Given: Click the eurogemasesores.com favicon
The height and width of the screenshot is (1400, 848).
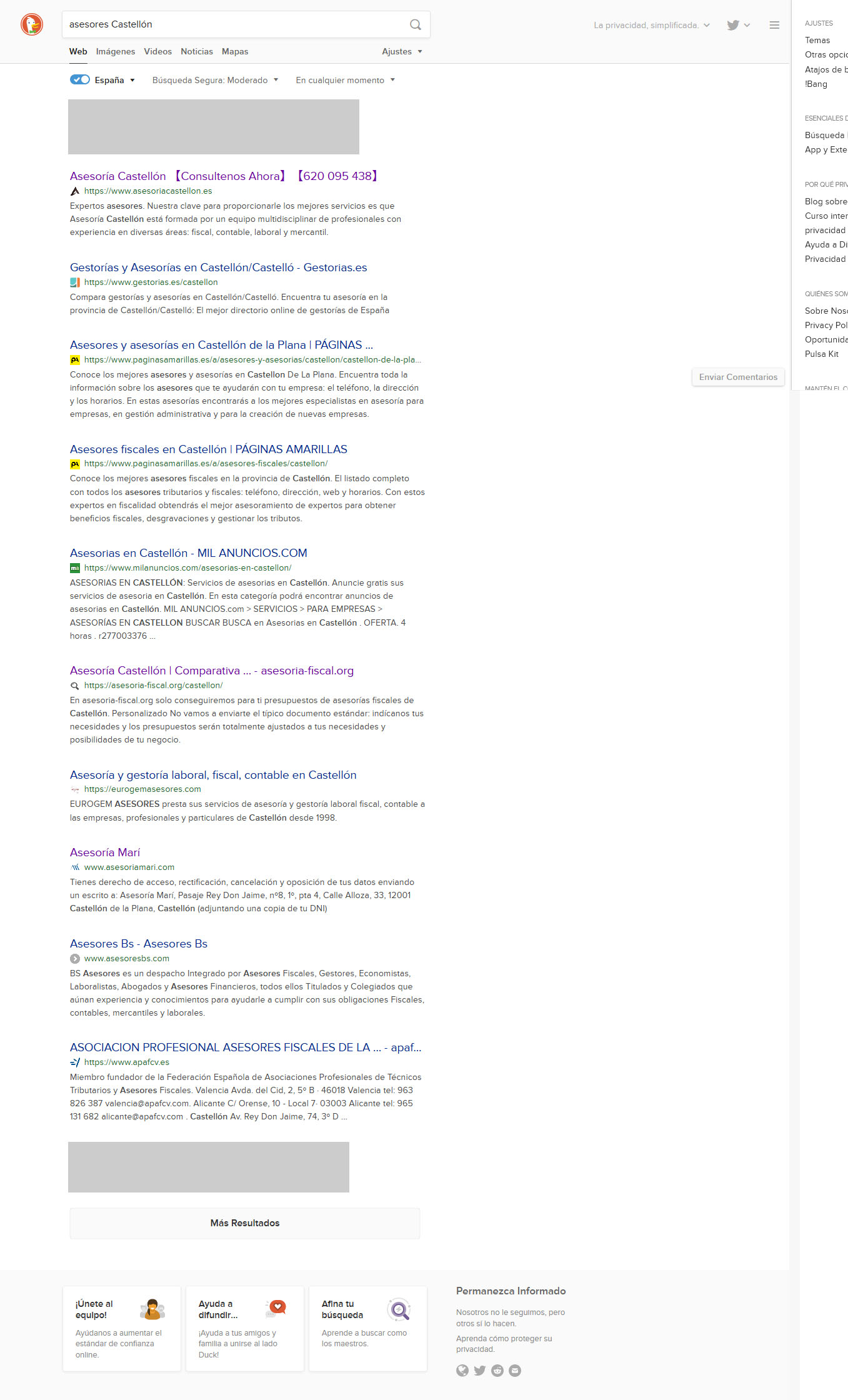Looking at the screenshot, I should 75,789.
